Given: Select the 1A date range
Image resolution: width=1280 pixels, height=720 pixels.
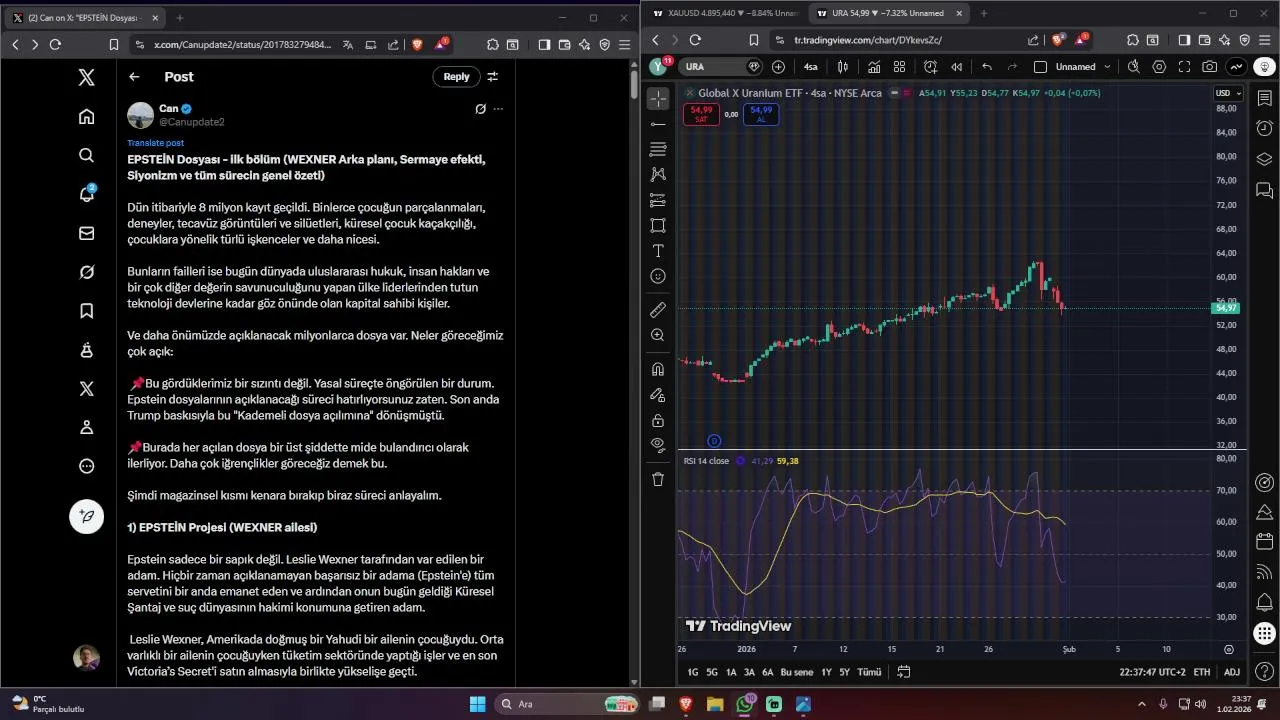Looking at the screenshot, I should pyautogui.click(x=731, y=672).
